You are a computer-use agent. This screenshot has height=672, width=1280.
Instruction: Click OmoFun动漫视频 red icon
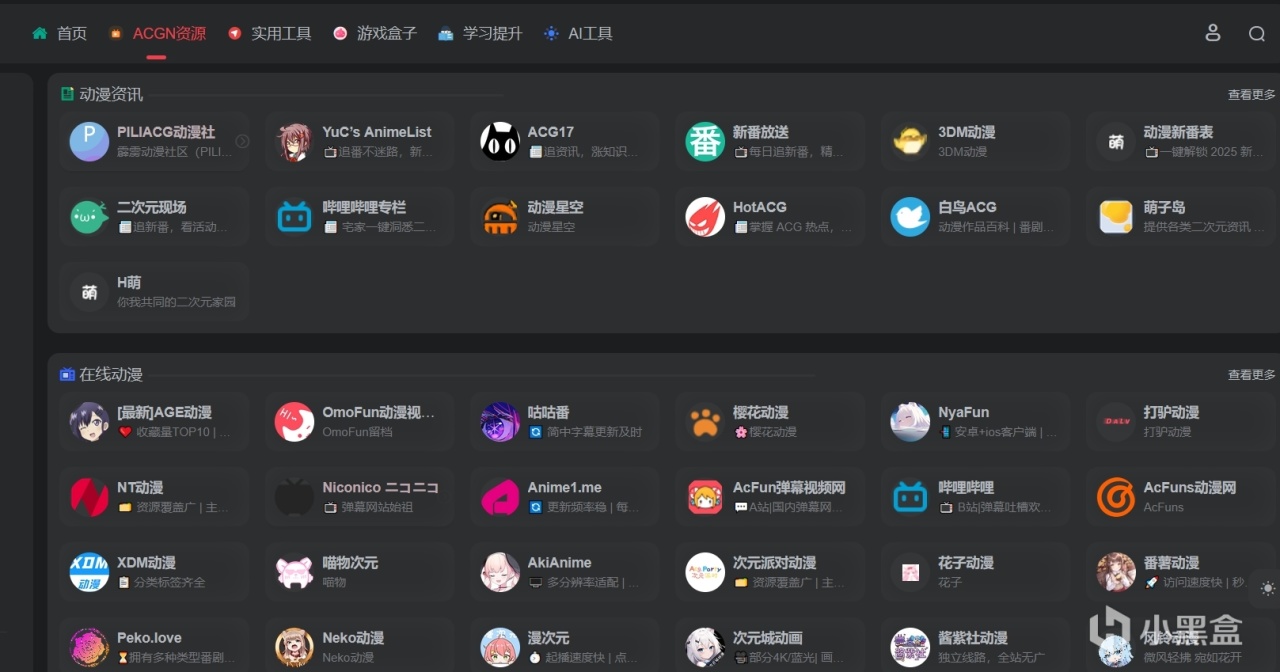pyautogui.click(x=294, y=422)
